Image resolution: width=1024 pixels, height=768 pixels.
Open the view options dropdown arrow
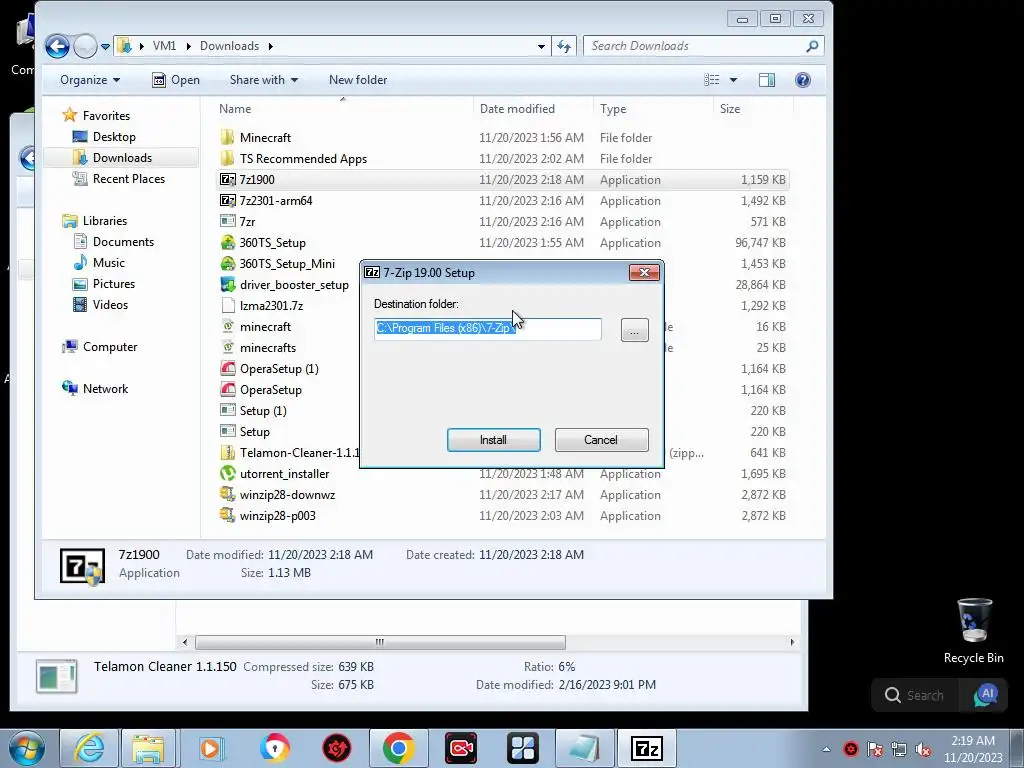click(x=733, y=80)
